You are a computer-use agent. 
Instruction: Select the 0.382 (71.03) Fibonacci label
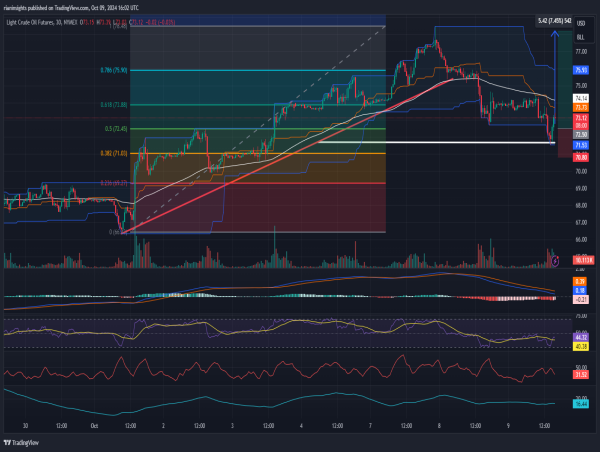click(x=114, y=153)
